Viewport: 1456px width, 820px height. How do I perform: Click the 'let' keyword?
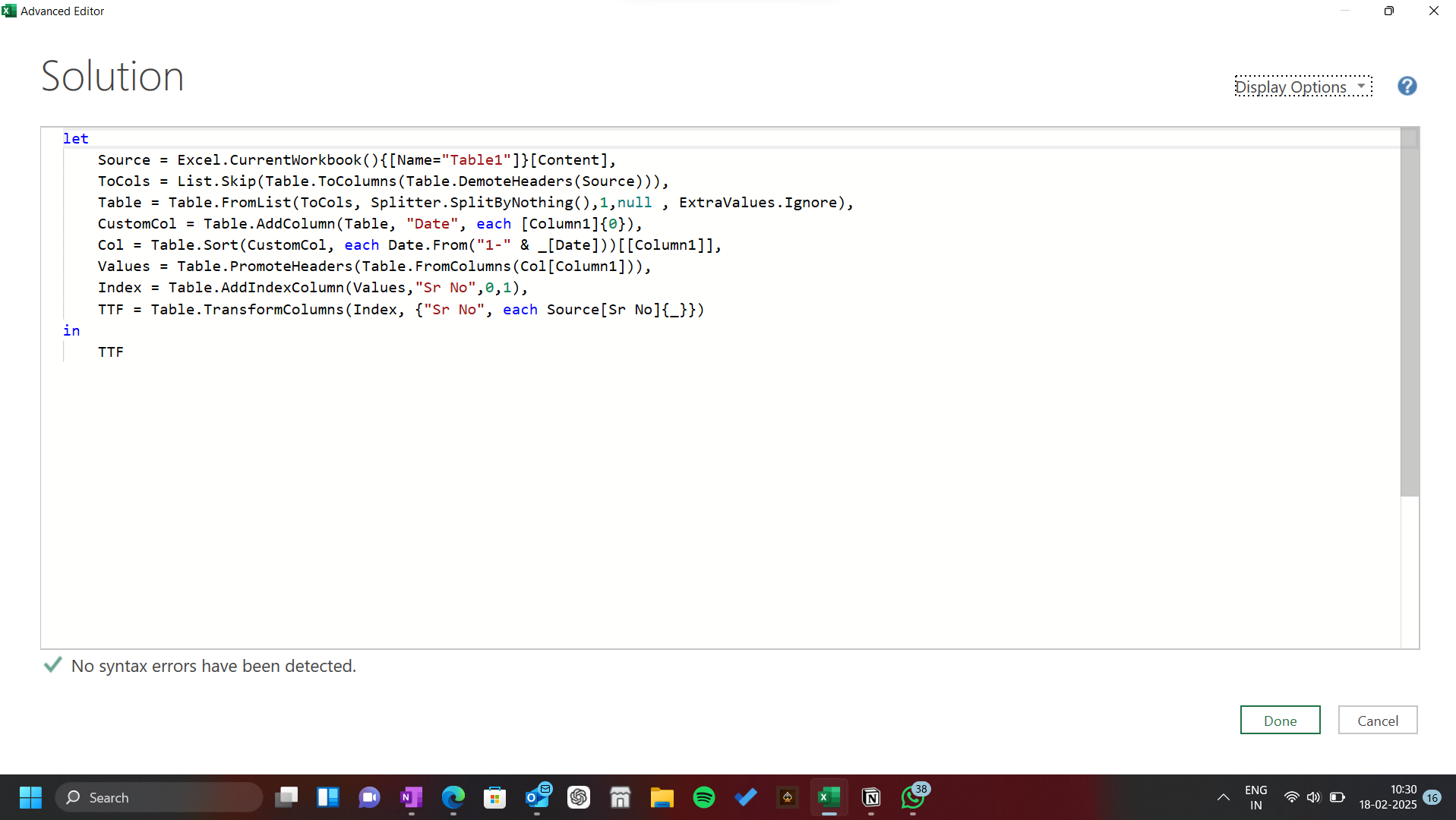[75, 138]
